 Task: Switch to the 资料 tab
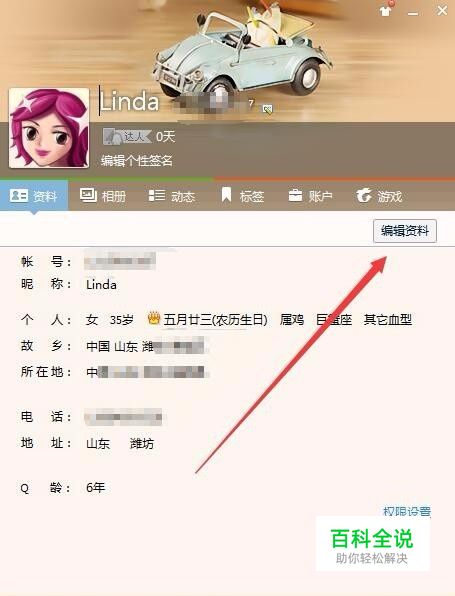(34, 196)
